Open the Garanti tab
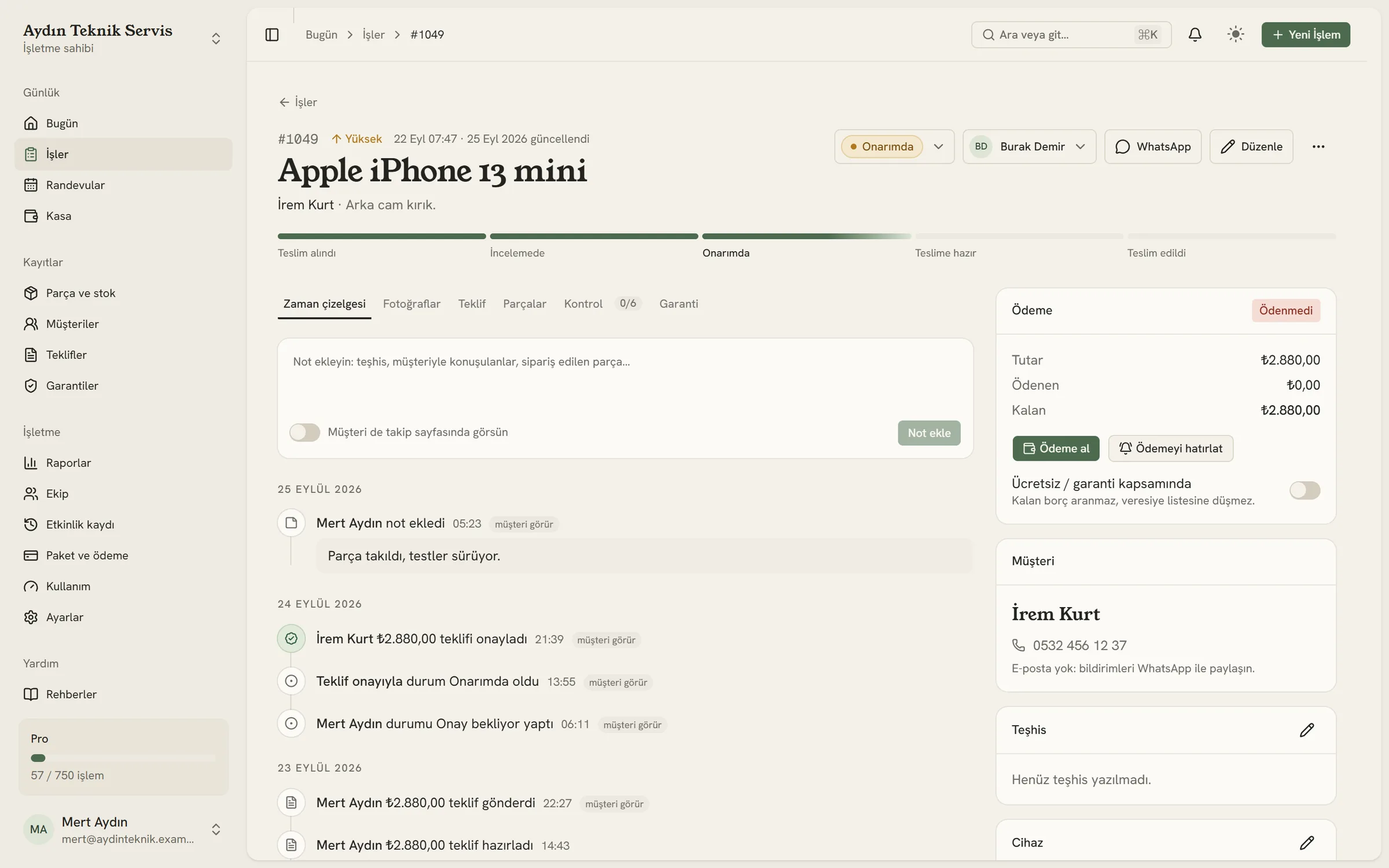This screenshot has height=868, width=1389. pyautogui.click(x=678, y=304)
